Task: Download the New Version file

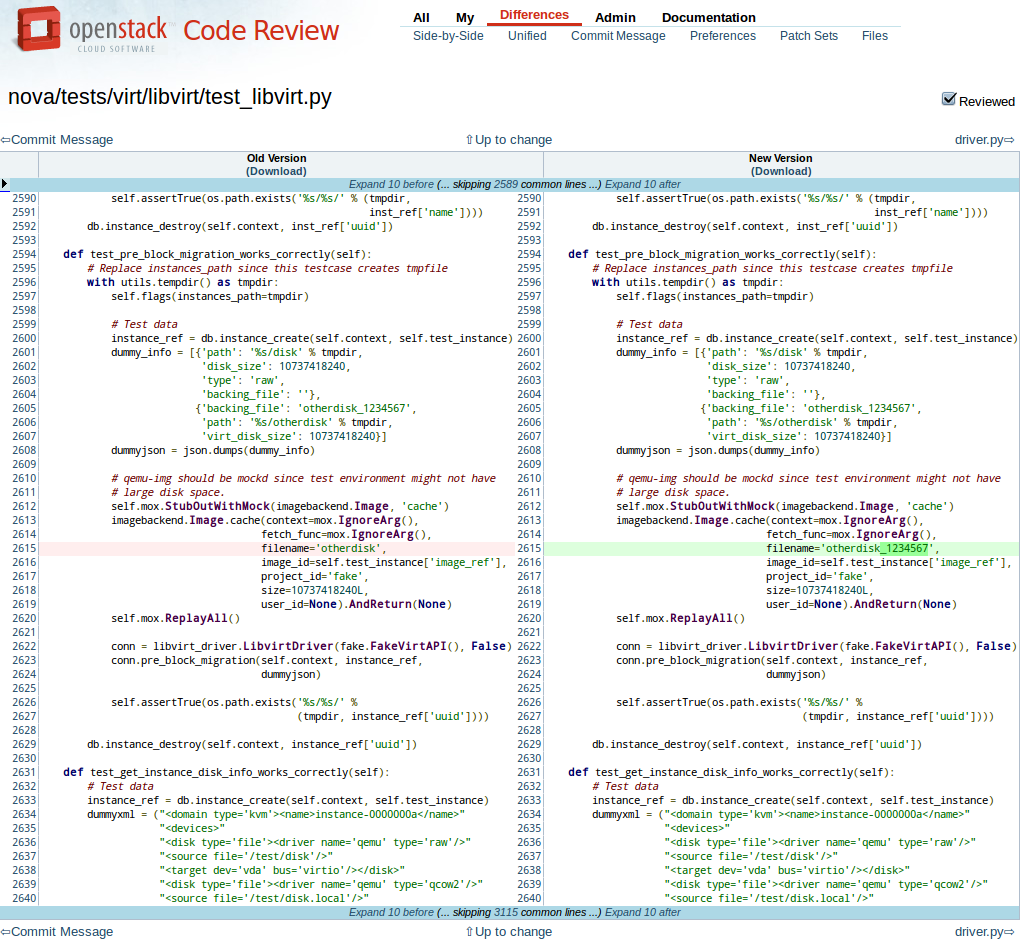Action: pyautogui.click(x=780, y=171)
